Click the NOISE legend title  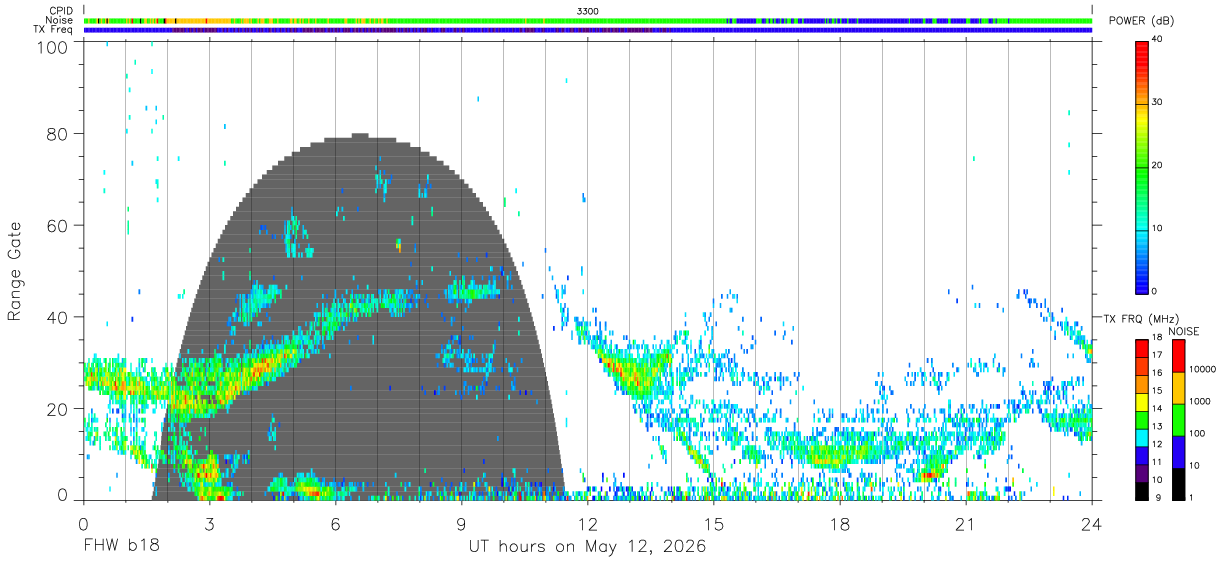[x=1185, y=331]
